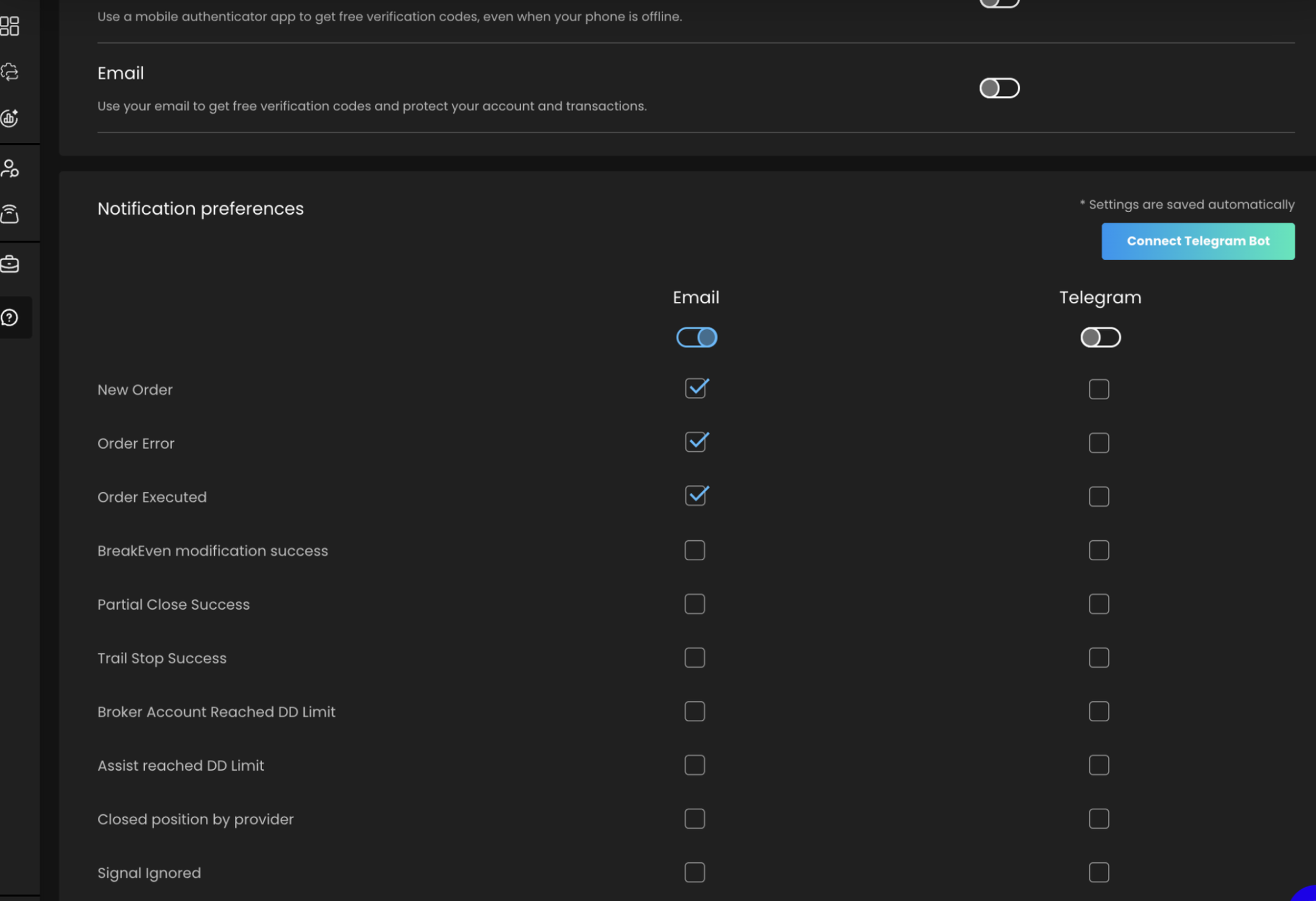Check Trail Stop Success email checkbox

tap(694, 658)
